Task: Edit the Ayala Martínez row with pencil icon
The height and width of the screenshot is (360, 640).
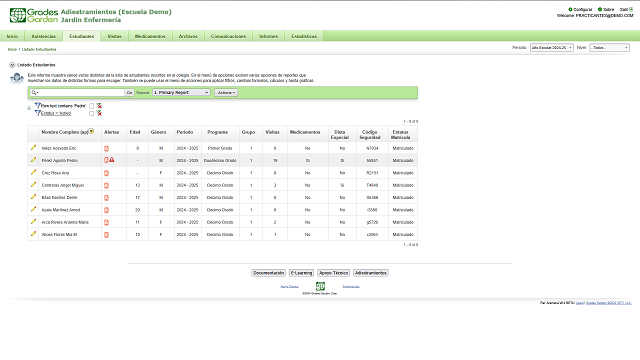Action: coord(33,209)
